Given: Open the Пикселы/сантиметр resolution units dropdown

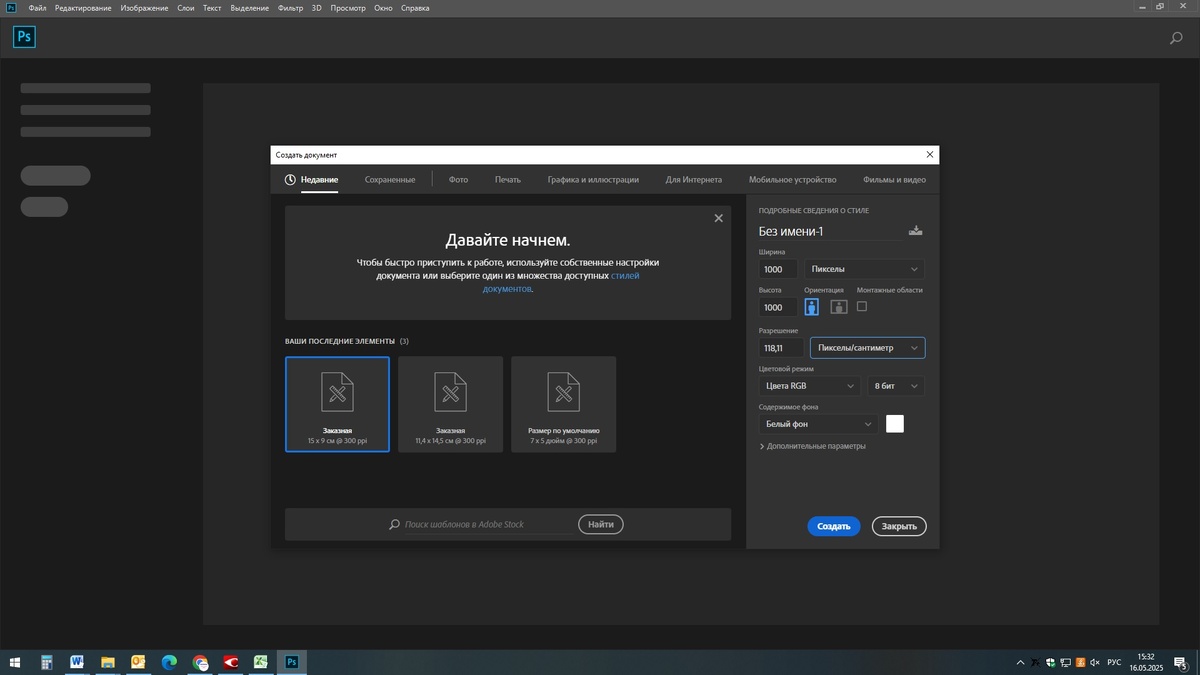Looking at the screenshot, I should click(867, 348).
